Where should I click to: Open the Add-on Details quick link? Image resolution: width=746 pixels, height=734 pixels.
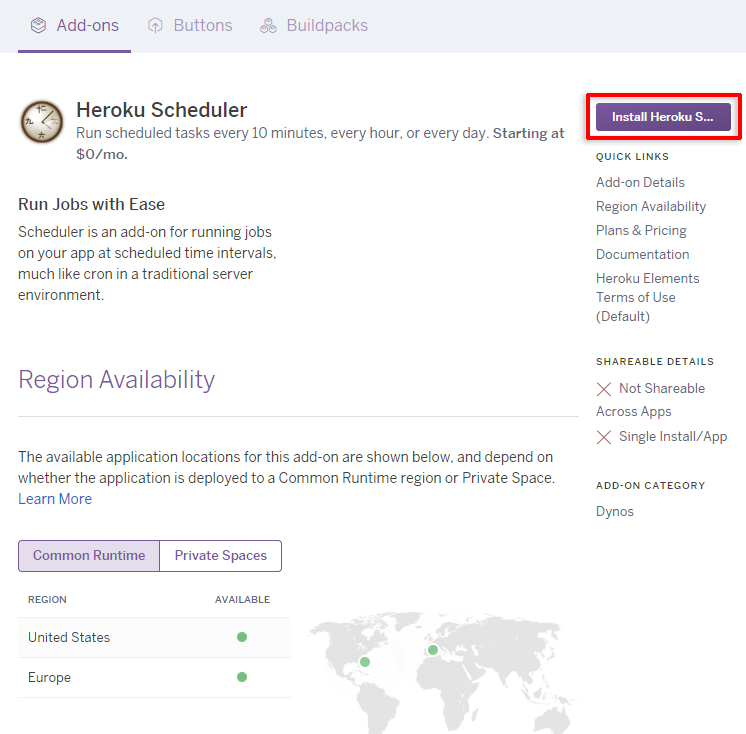tap(640, 182)
